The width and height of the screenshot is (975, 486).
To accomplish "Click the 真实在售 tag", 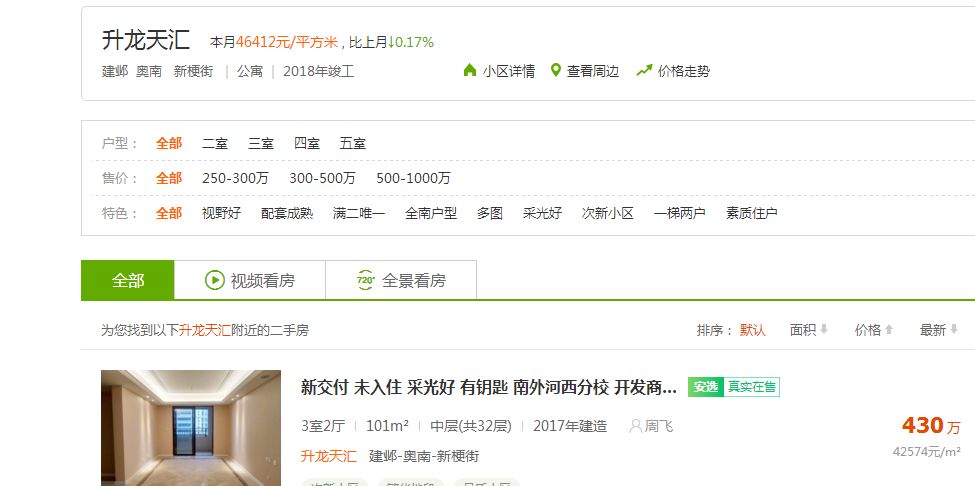I will pyautogui.click(x=752, y=387).
